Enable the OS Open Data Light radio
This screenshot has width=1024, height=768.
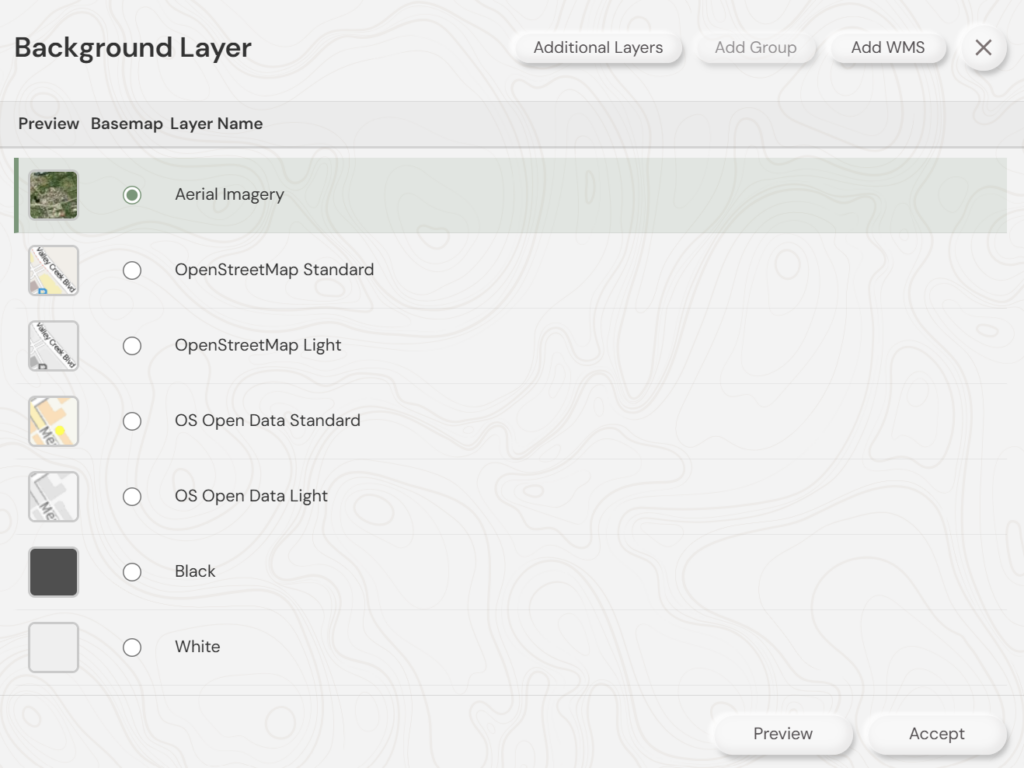tap(132, 496)
